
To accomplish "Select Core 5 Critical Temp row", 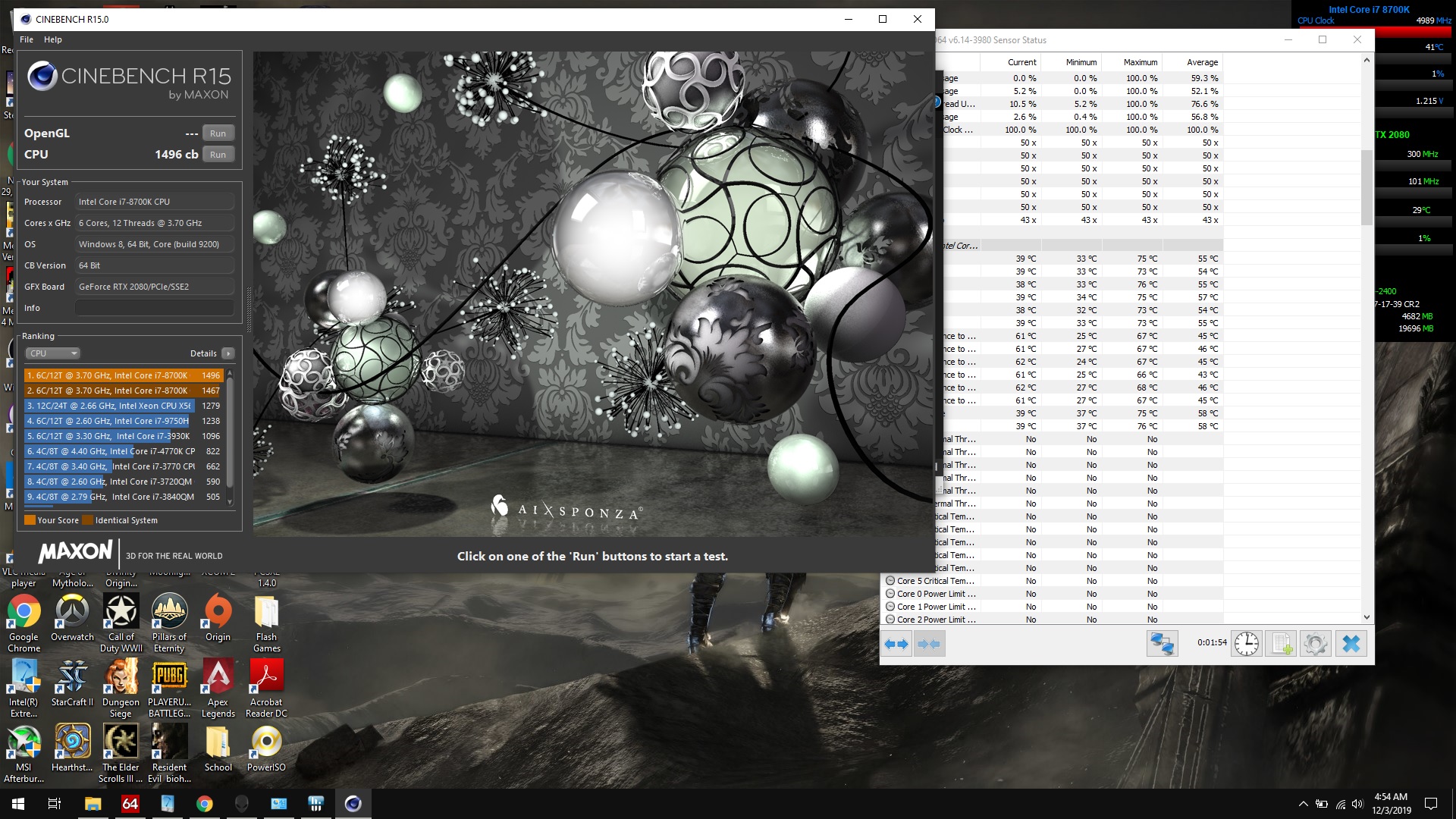I will tap(1053, 581).
